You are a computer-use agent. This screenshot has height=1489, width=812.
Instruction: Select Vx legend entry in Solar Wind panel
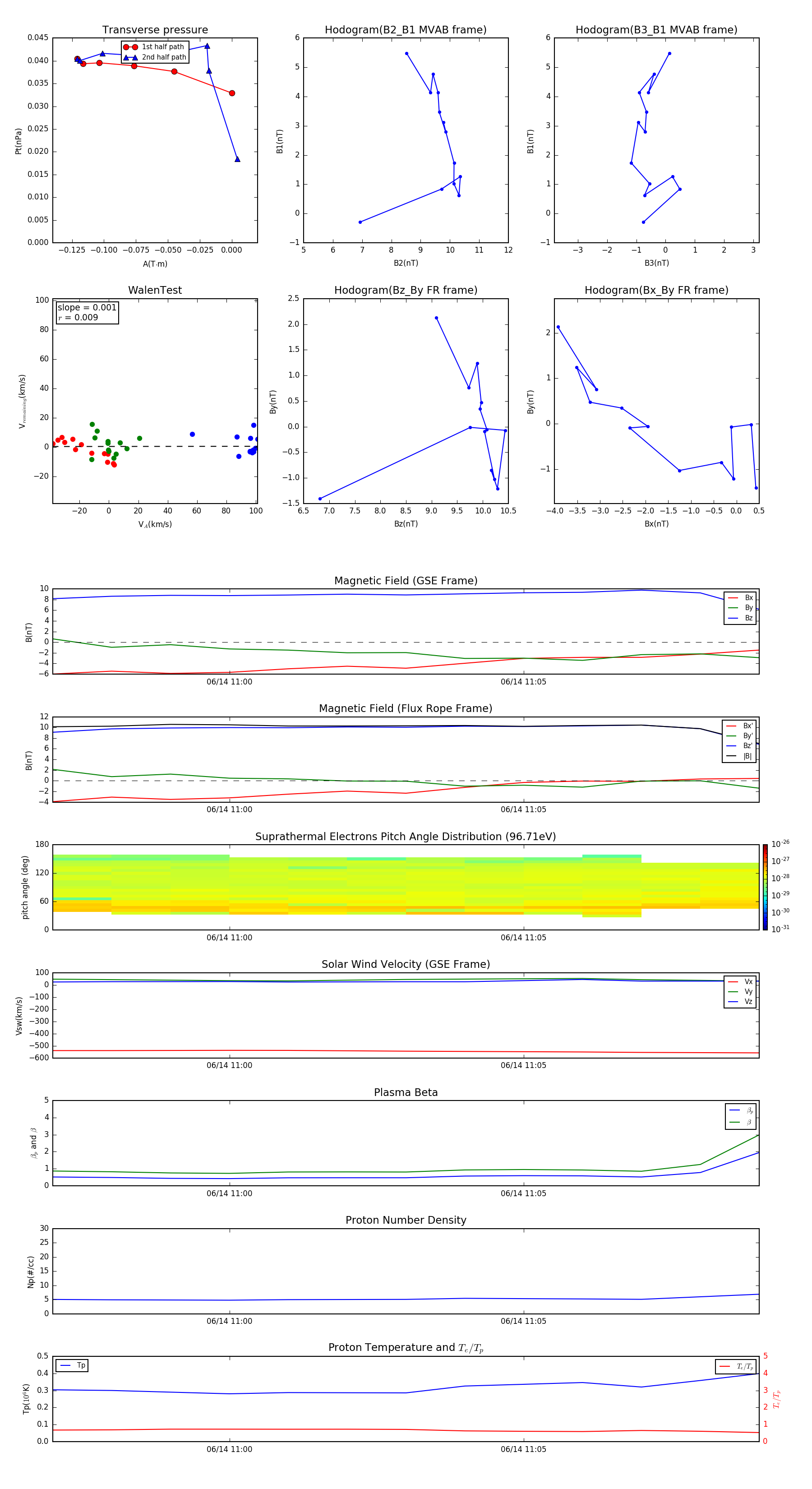click(740, 981)
